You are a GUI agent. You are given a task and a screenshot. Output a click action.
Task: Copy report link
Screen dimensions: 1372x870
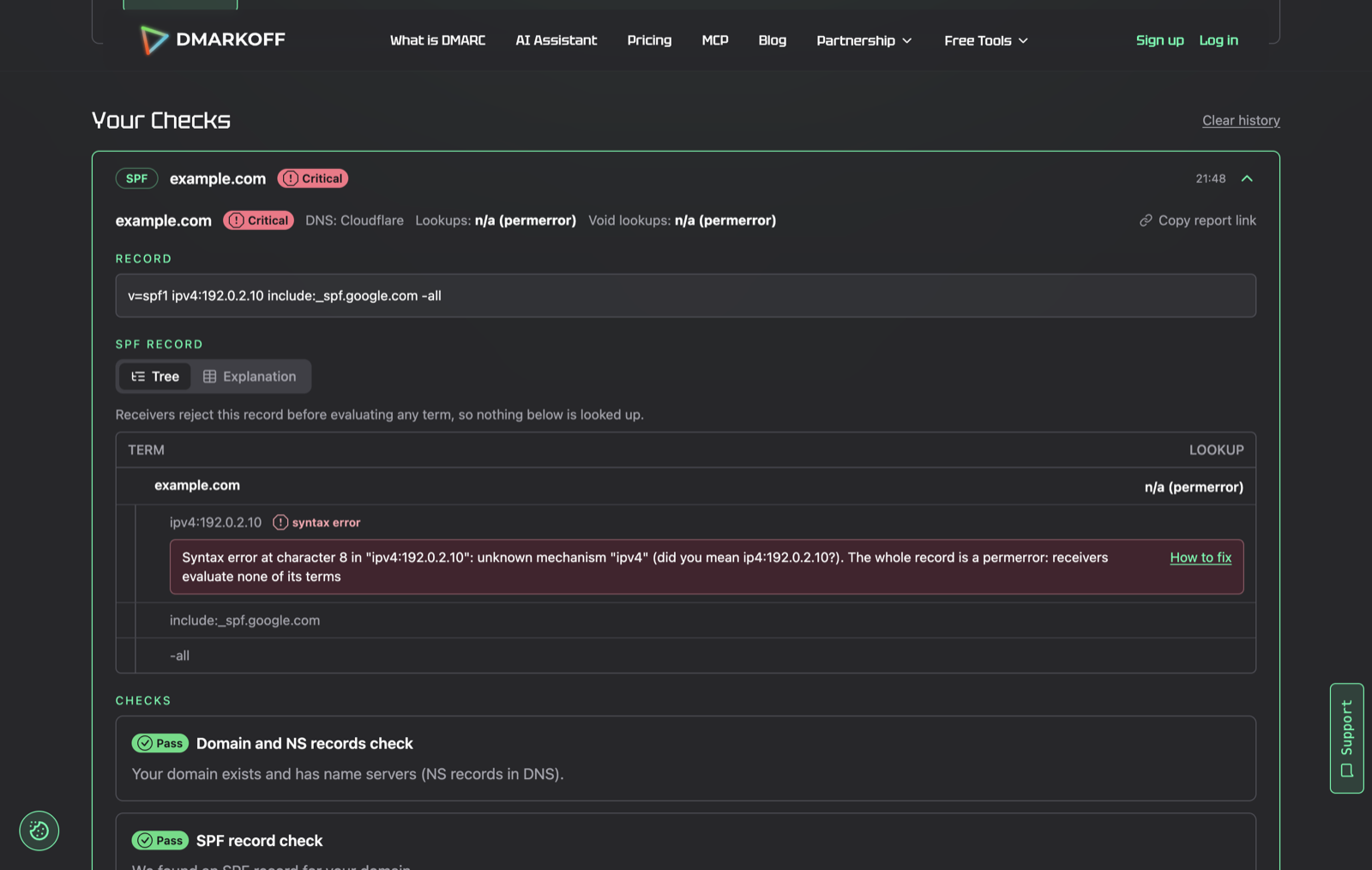1197,221
